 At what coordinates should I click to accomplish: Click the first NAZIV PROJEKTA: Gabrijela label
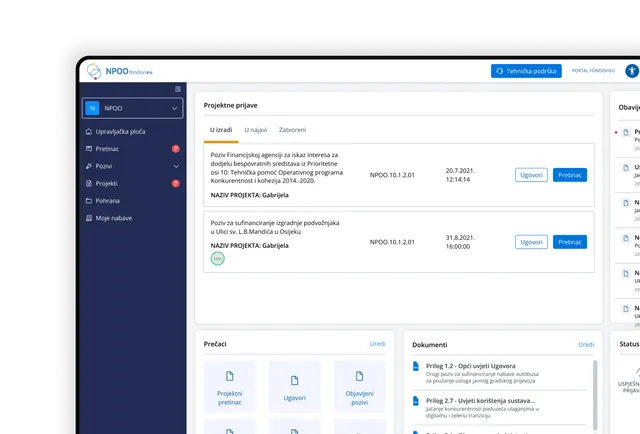click(x=249, y=195)
